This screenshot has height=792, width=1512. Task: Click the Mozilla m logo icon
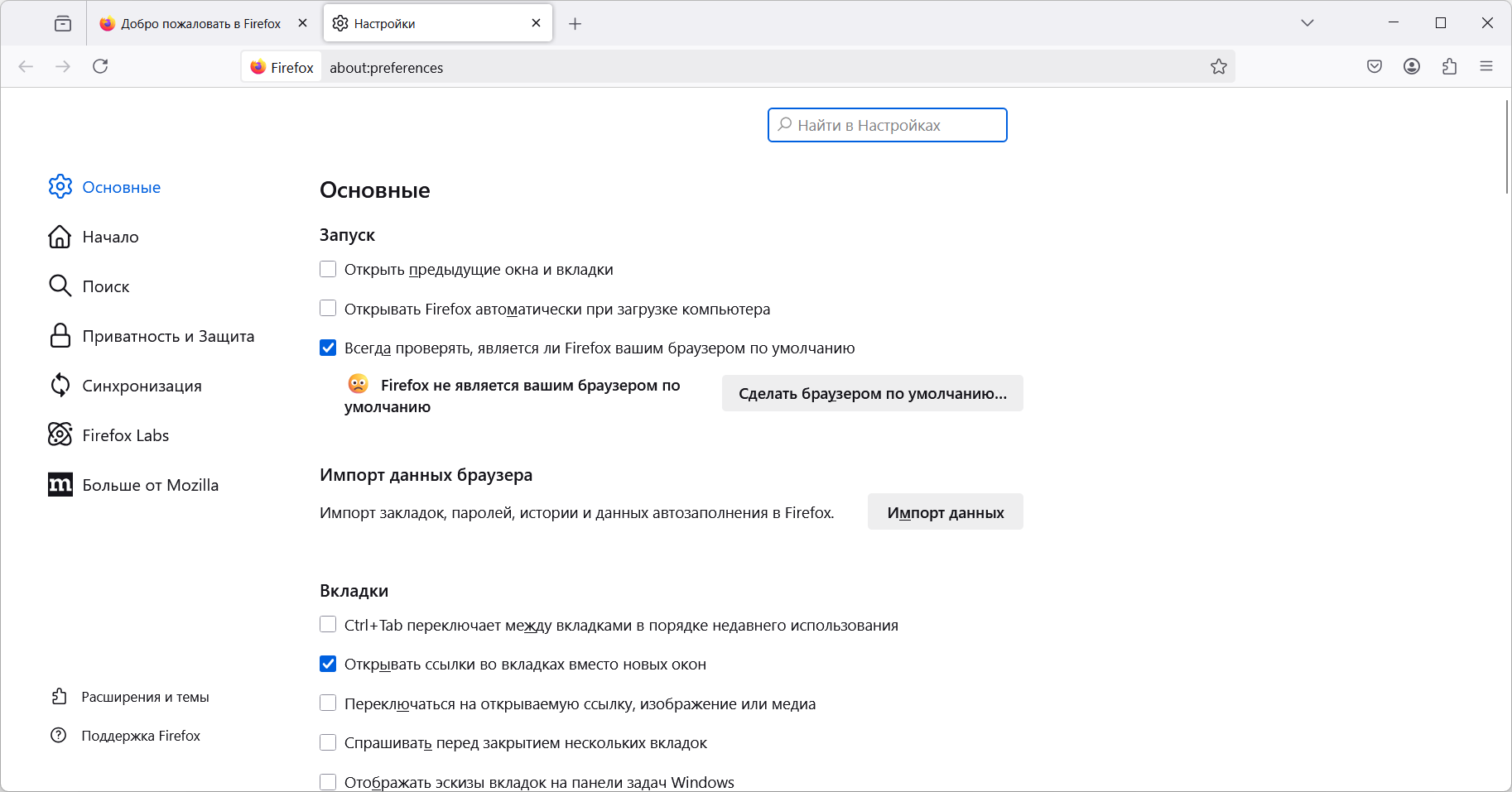60,485
